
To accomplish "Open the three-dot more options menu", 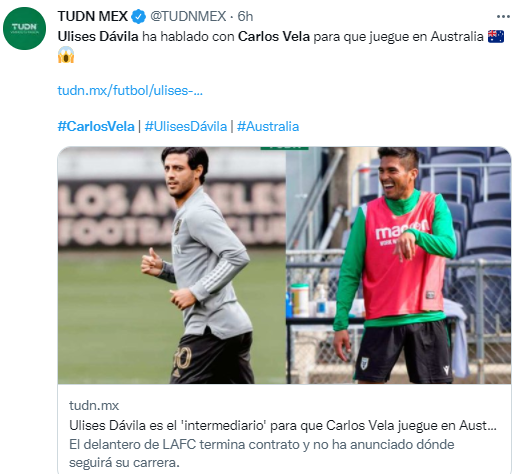I will [x=503, y=16].
